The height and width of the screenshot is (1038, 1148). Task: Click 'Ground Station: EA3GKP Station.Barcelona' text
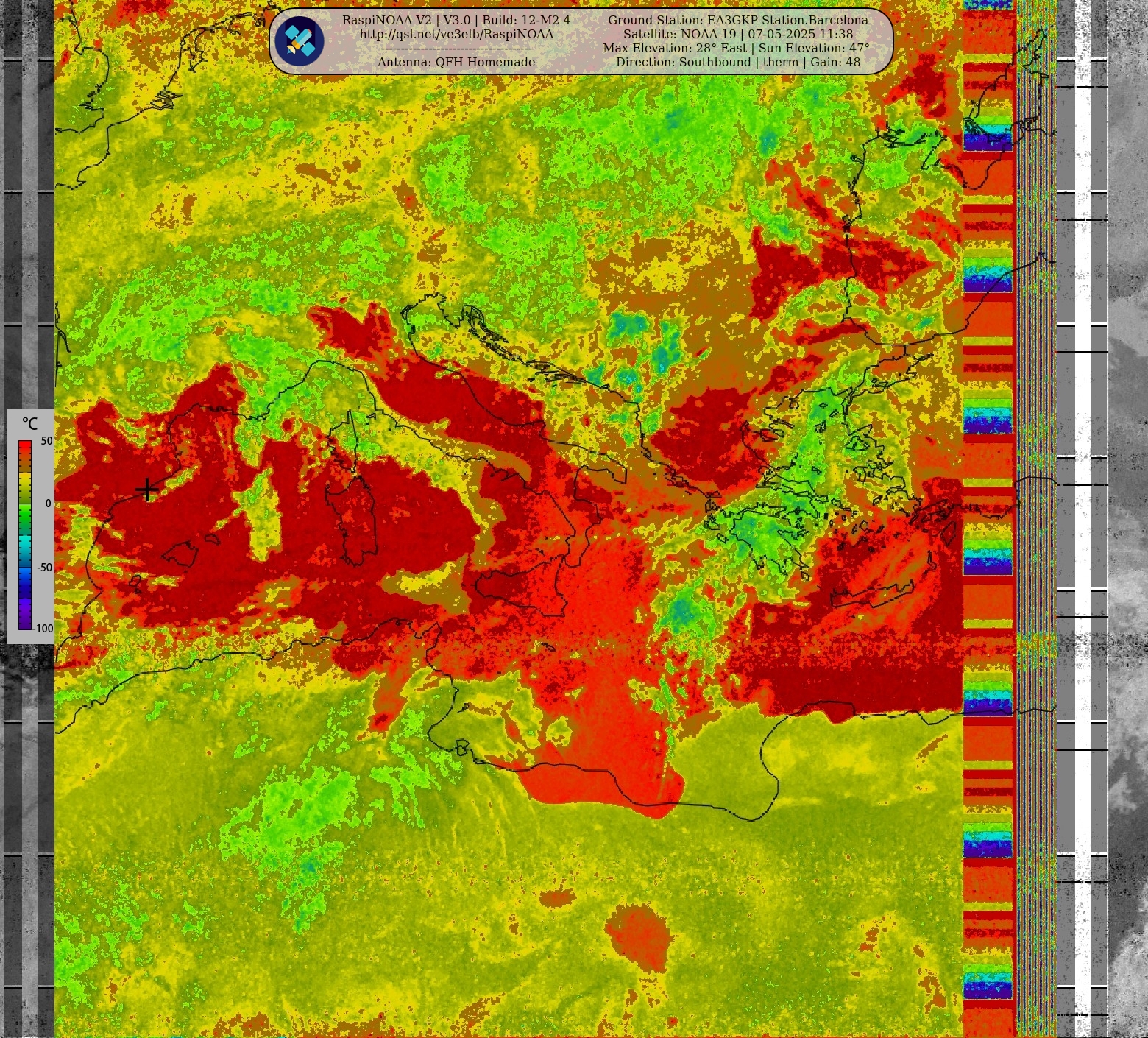738,20
